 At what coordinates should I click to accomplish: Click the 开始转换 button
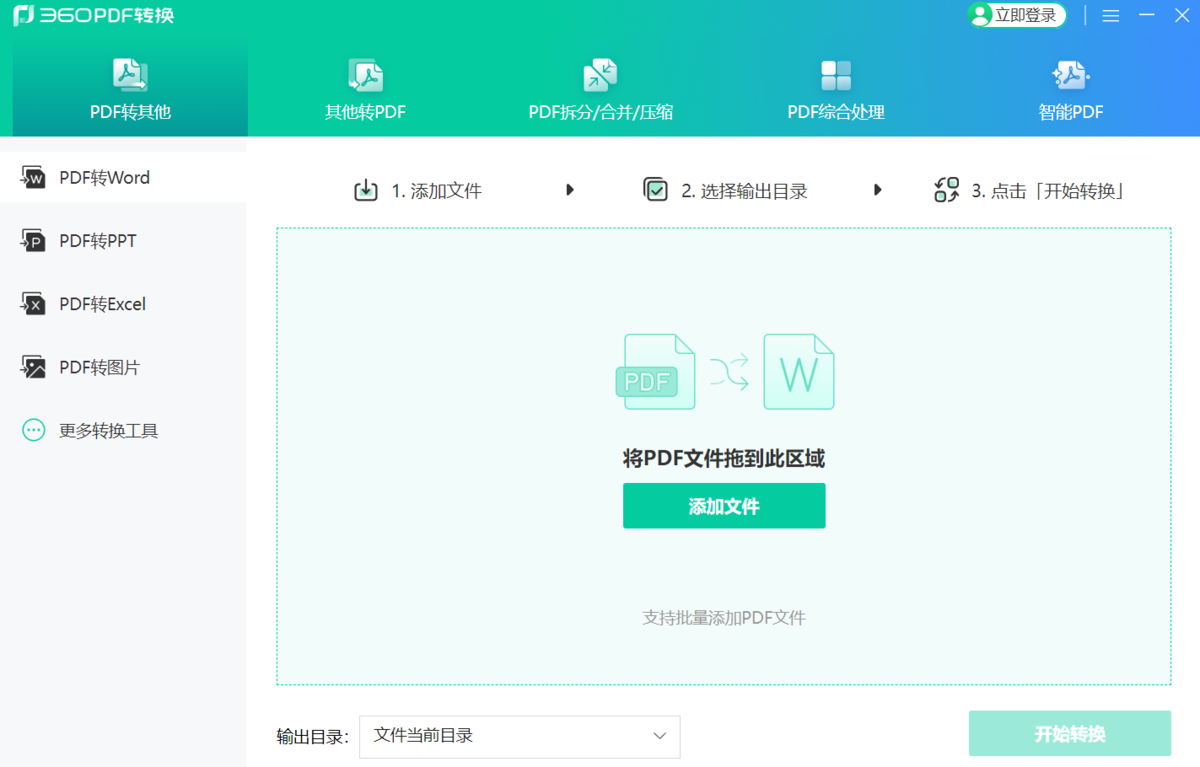point(1069,733)
